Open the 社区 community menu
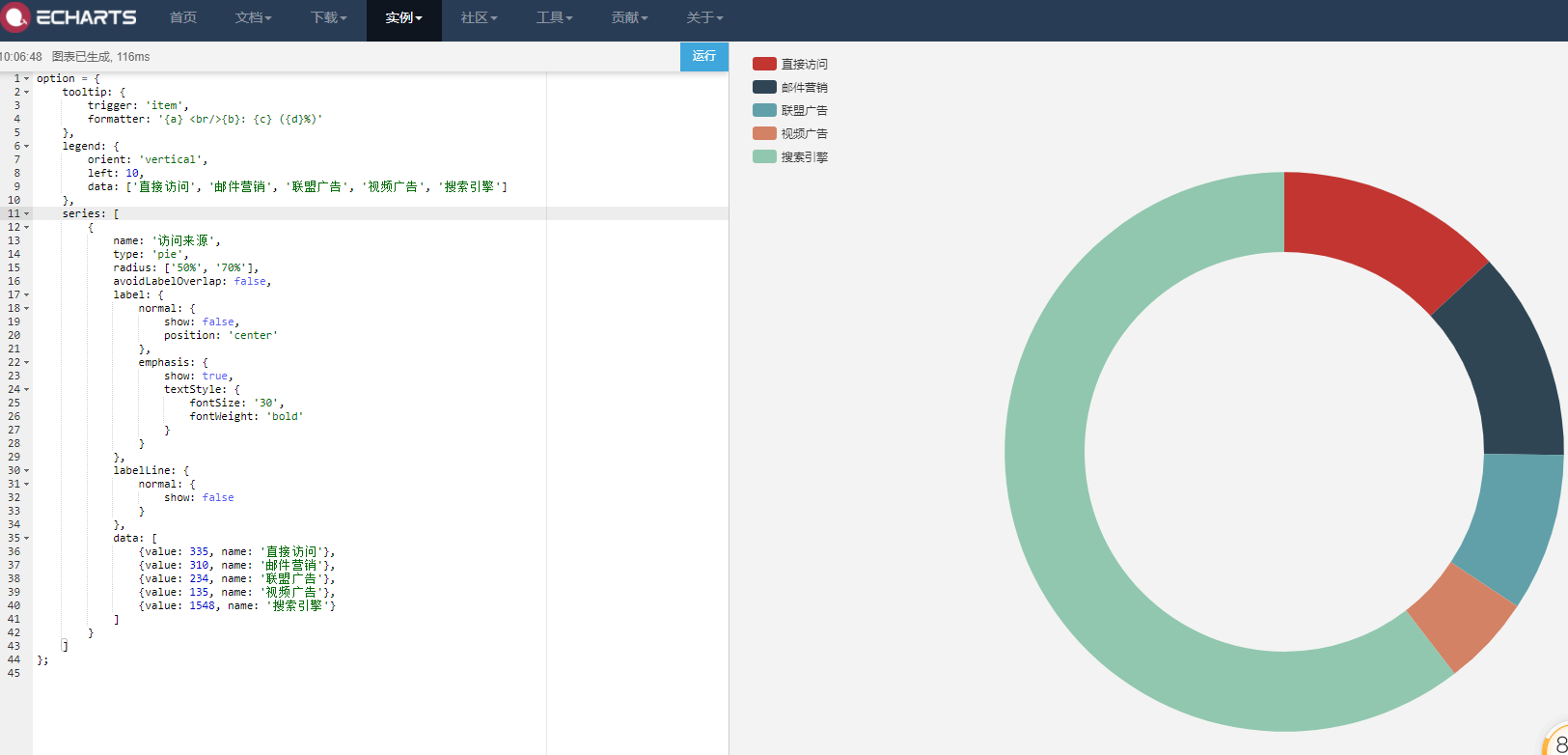Image resolution: width=1568 pixels, height=755 pixels. coord(480,17)
